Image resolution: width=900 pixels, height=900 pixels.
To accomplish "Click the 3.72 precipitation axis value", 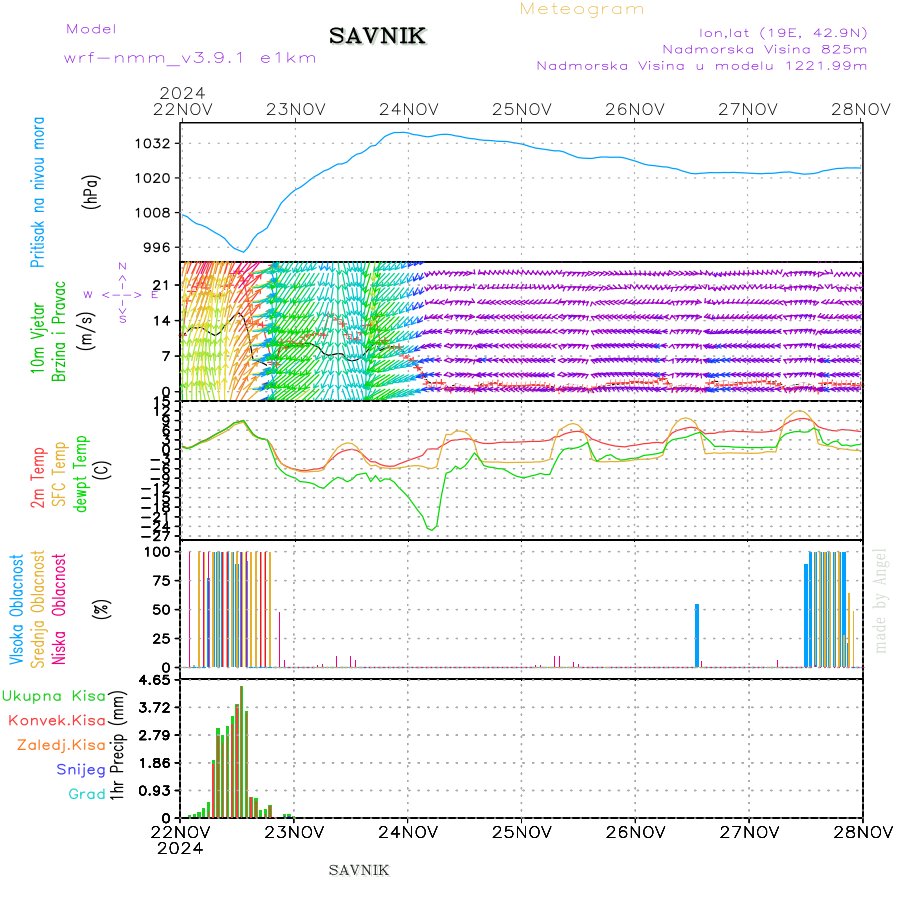I will pyautogui.click(x=155, y=708).
